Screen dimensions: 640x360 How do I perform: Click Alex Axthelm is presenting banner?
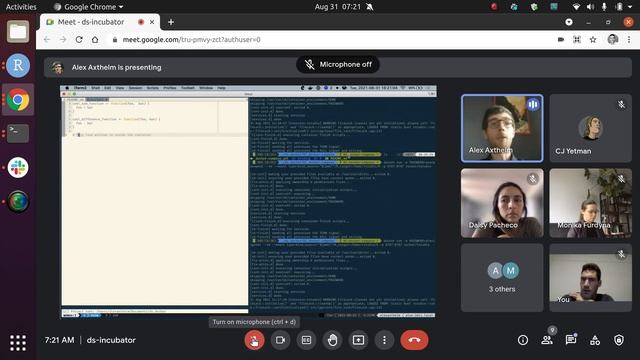[338, 67]
